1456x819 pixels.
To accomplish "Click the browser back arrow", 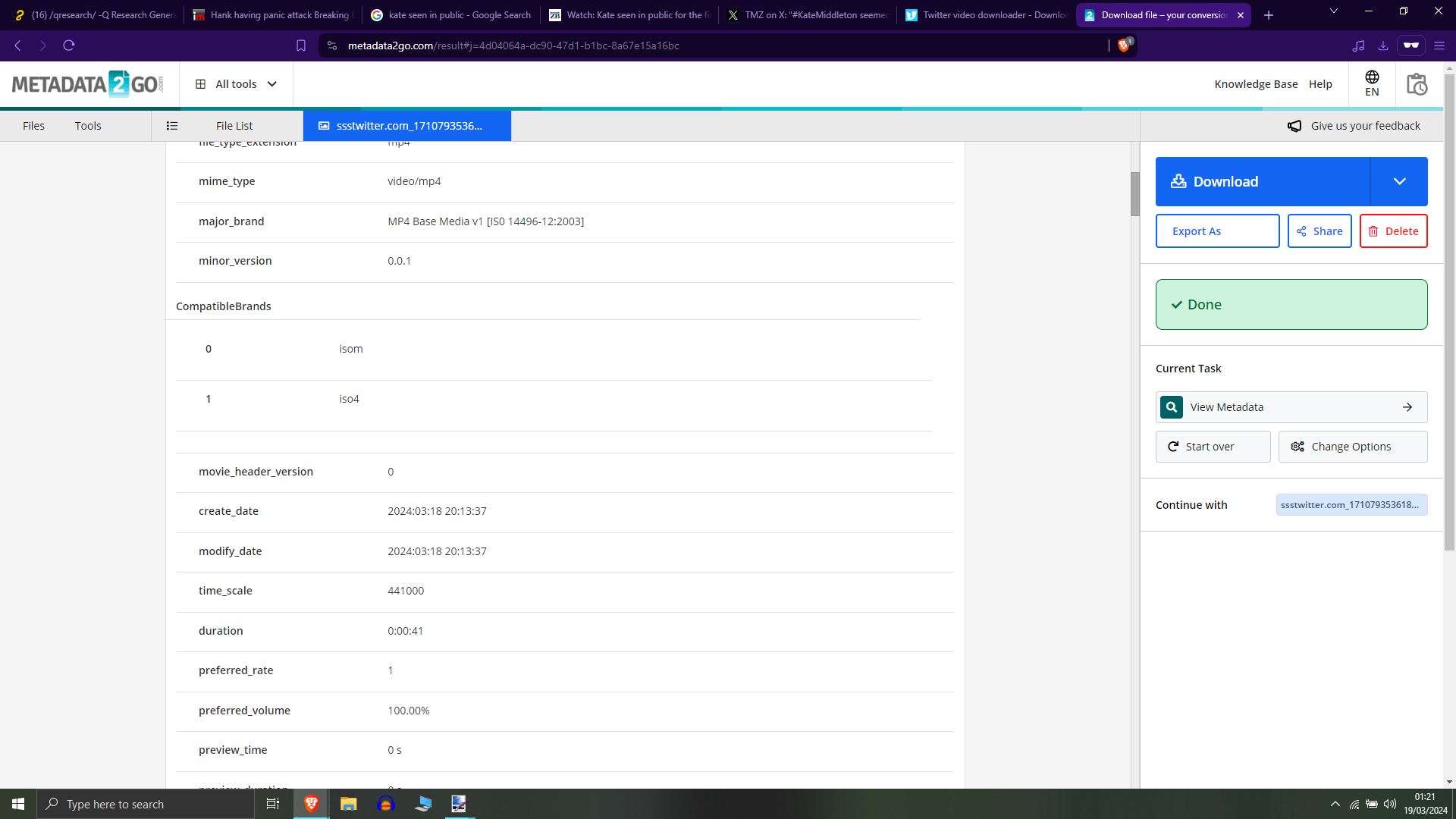I will point(17,45).
